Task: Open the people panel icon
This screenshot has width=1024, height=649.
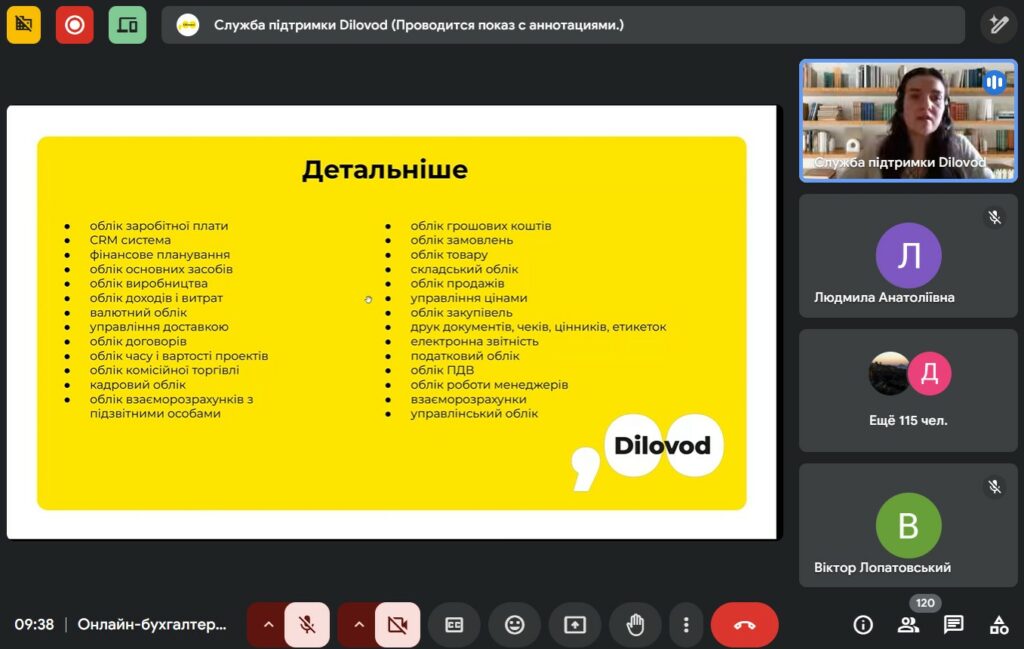Action: 908,625
